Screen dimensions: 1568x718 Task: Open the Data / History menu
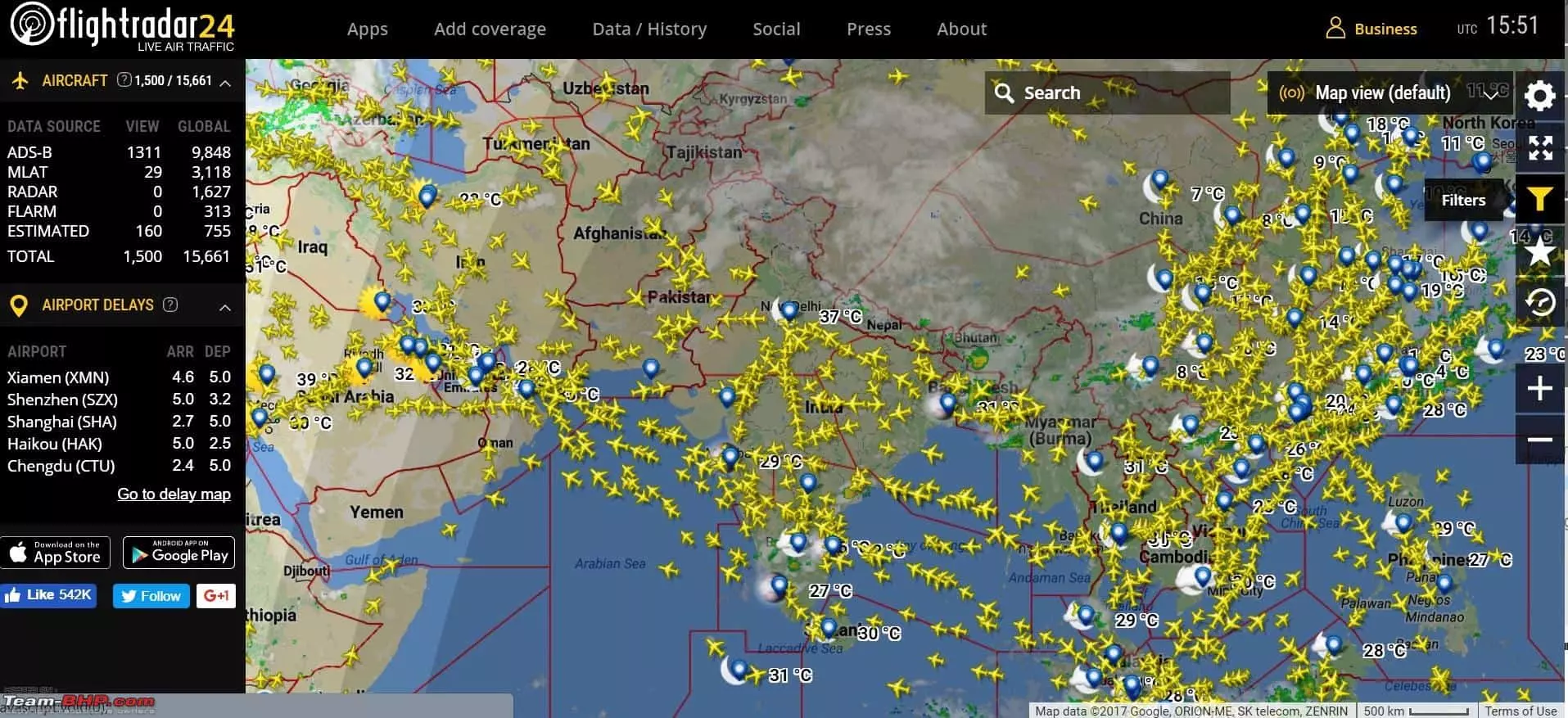(x=648, y=29)
